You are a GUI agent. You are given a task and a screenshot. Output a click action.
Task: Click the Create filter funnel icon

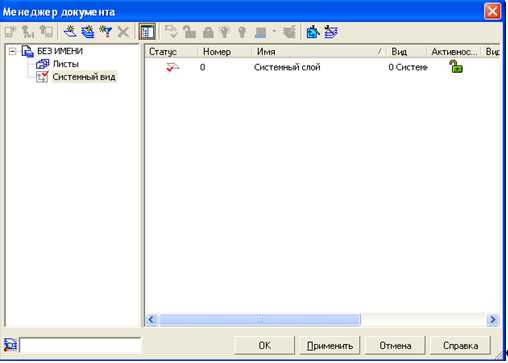click(x=106, y=32)
